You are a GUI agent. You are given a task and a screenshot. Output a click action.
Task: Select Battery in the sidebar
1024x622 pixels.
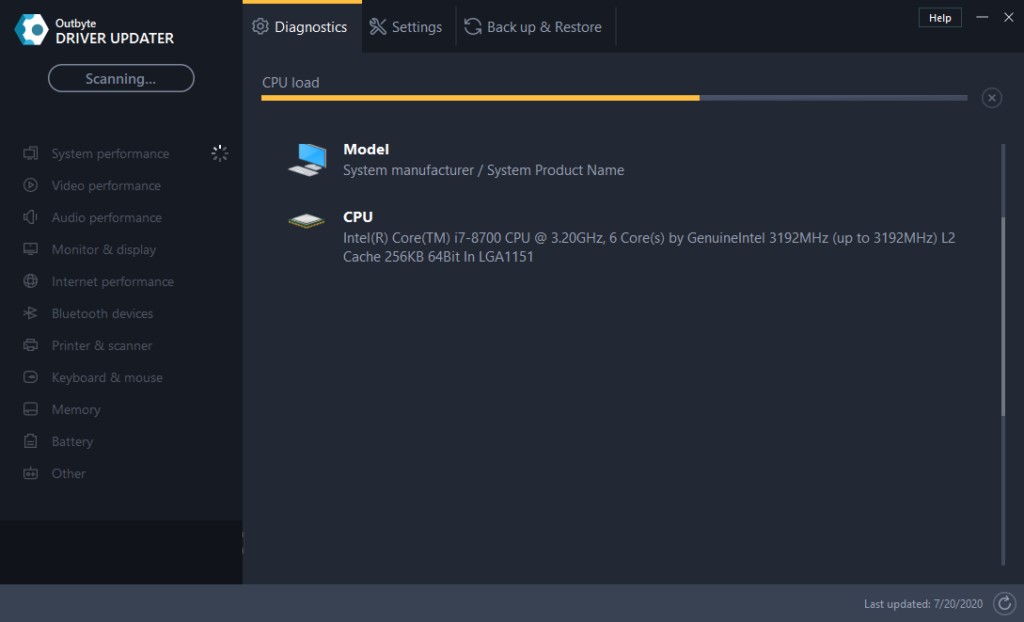click(72, 442)
